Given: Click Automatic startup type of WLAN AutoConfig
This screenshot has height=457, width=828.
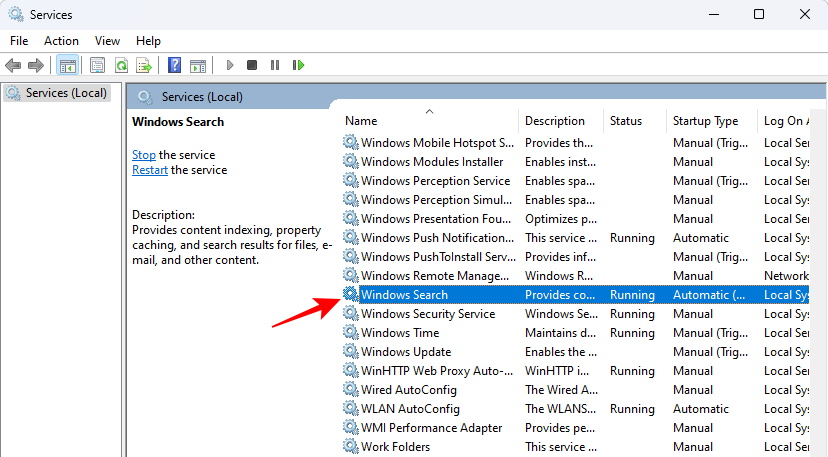Looking at the screenshot, I should 701,409.
